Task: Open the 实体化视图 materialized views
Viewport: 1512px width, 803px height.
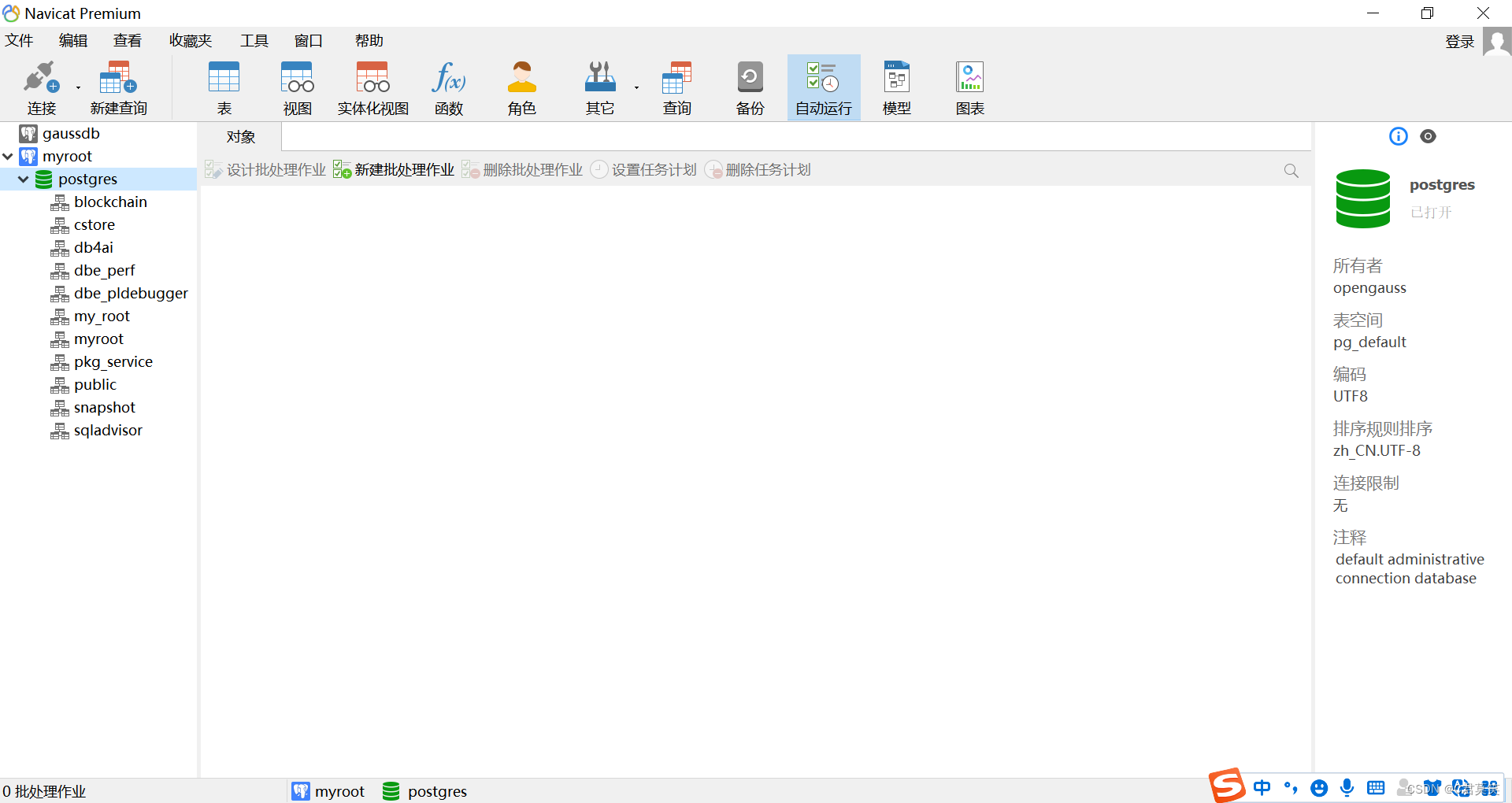Action: pos(372,87)
